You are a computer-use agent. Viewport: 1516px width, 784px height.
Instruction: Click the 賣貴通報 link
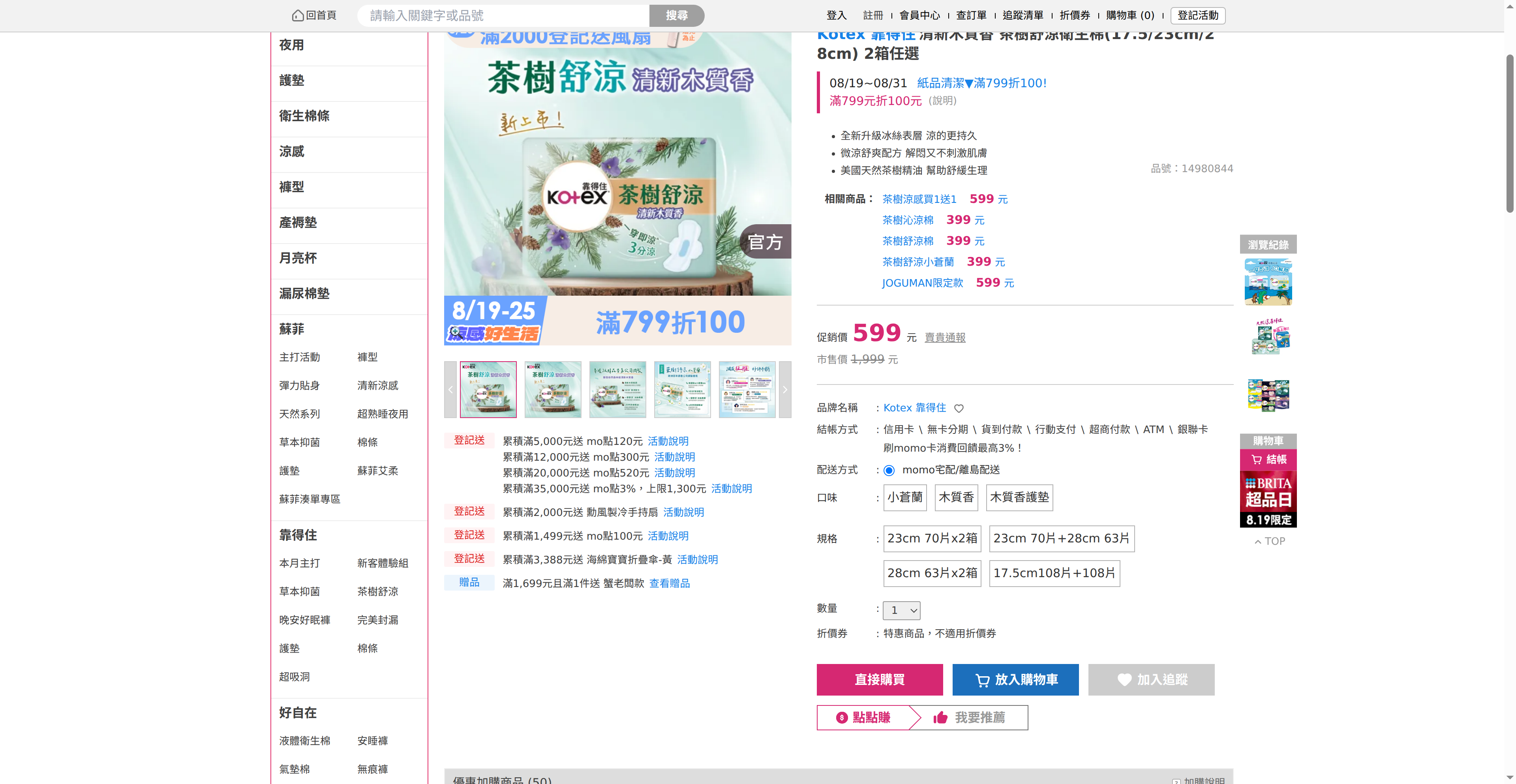click(x=945, y=338)
